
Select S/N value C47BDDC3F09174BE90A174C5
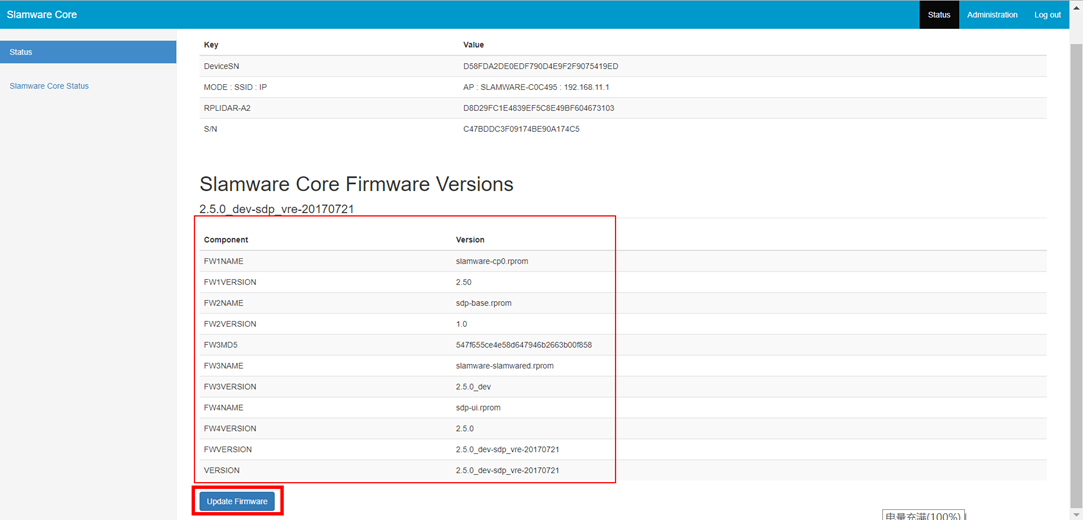coord(521,128)
